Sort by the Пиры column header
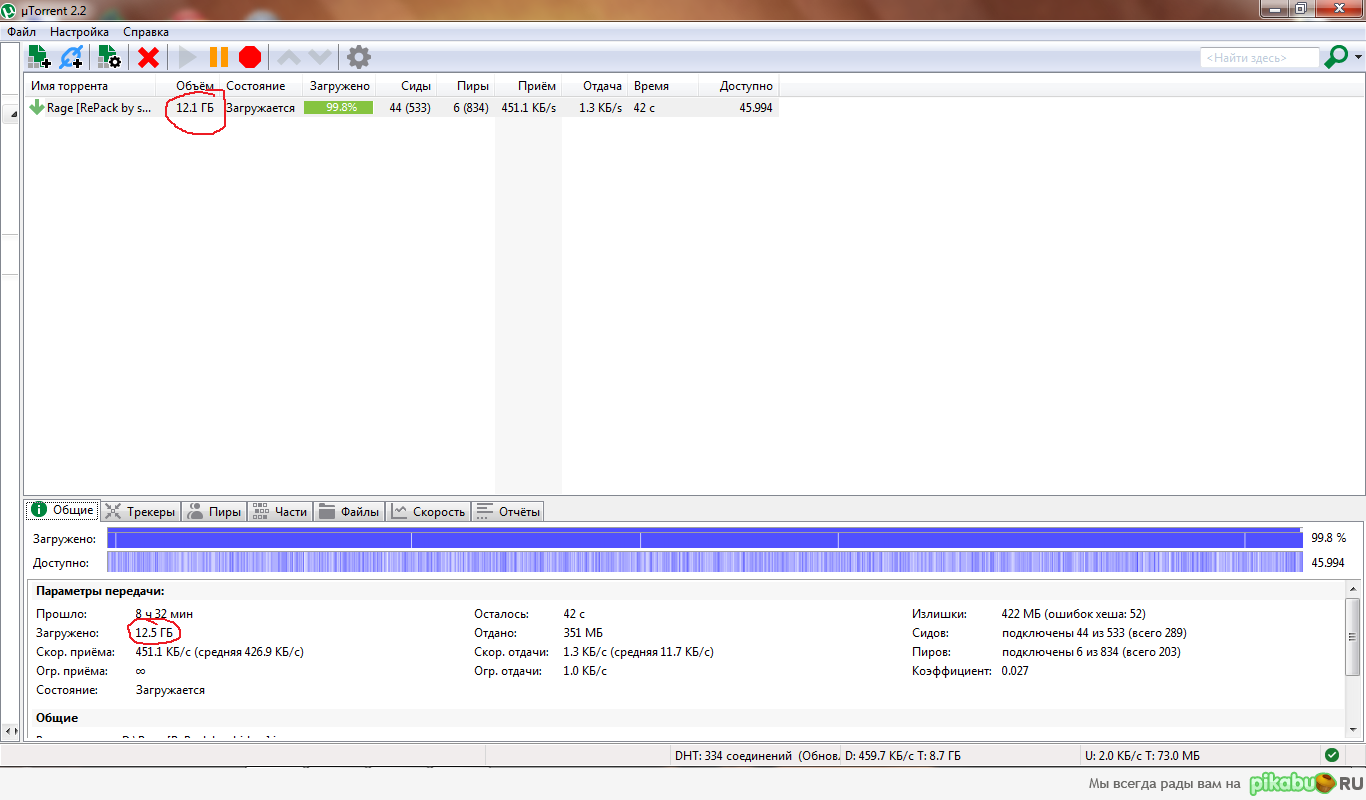This screenshot has height=800, width=1366. coord(465,86)
